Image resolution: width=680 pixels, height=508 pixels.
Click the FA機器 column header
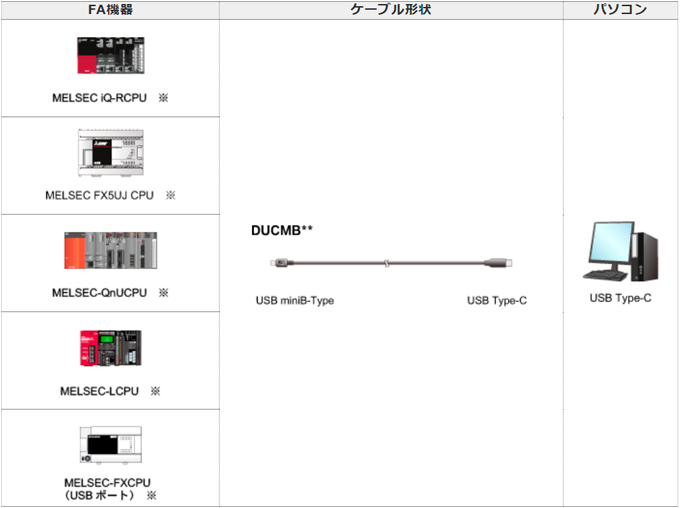point(110,10)
